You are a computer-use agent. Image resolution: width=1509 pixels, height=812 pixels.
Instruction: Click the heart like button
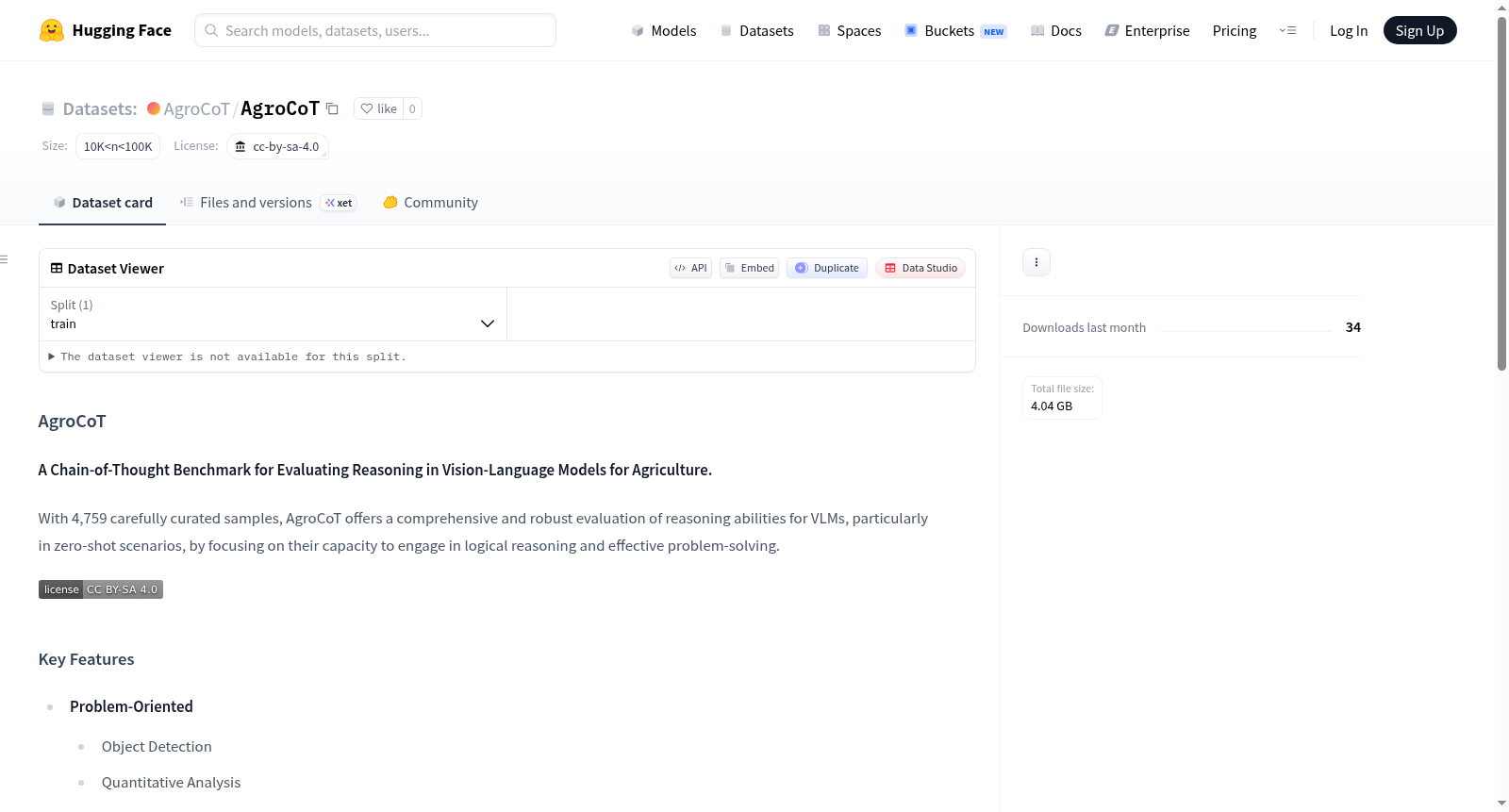click(378, 108)
